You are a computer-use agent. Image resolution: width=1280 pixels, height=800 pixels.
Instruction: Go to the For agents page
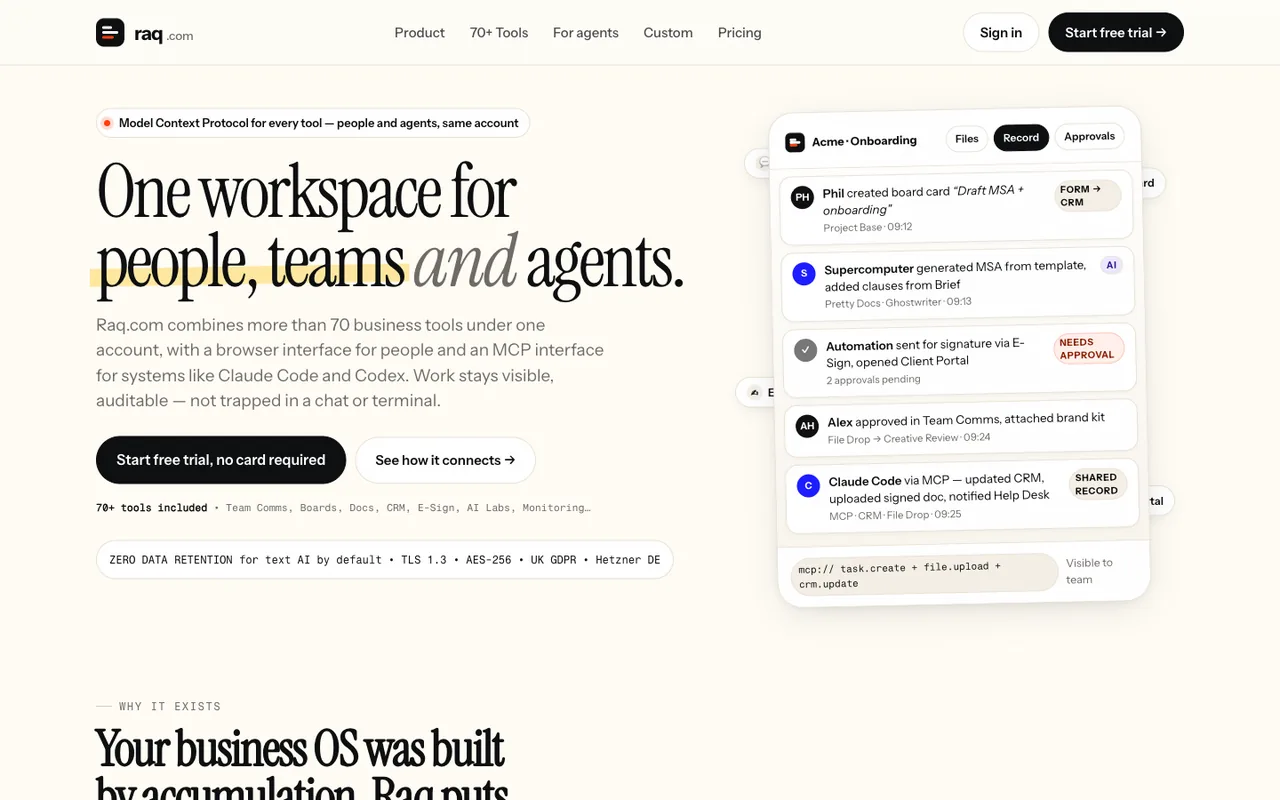click(586, 33)
